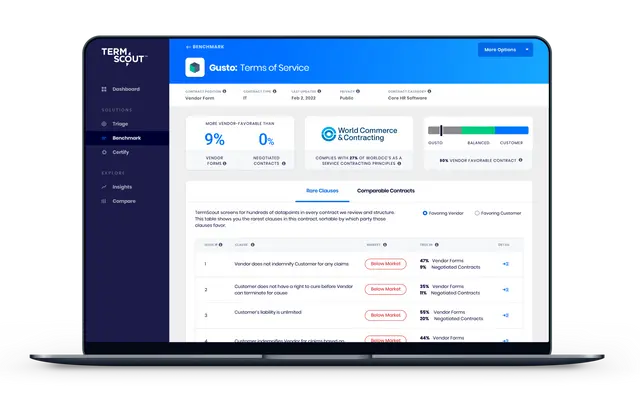
Task: Select Benchmark in the sidebar
Action: (127, 138)
